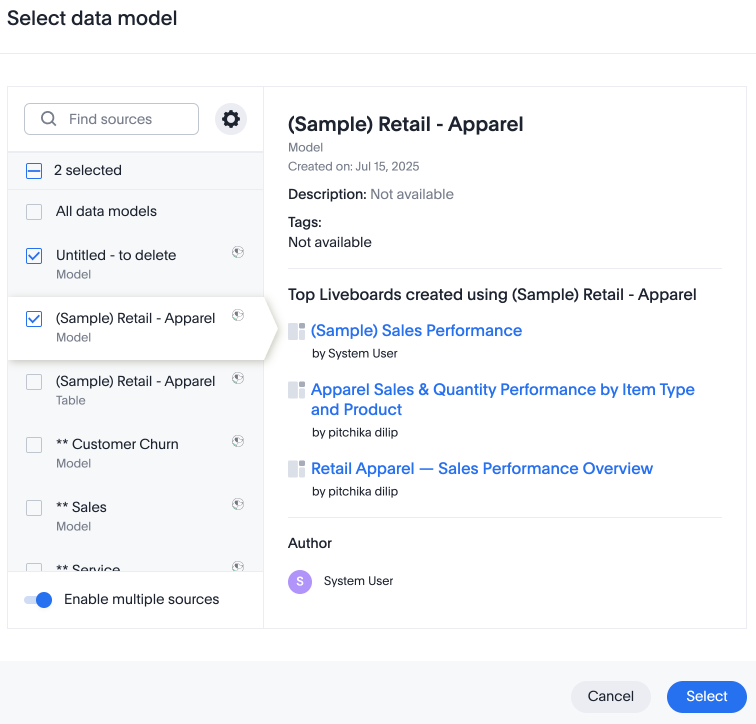
Task: Click the '2 selected' label
Action: (88, 170)
